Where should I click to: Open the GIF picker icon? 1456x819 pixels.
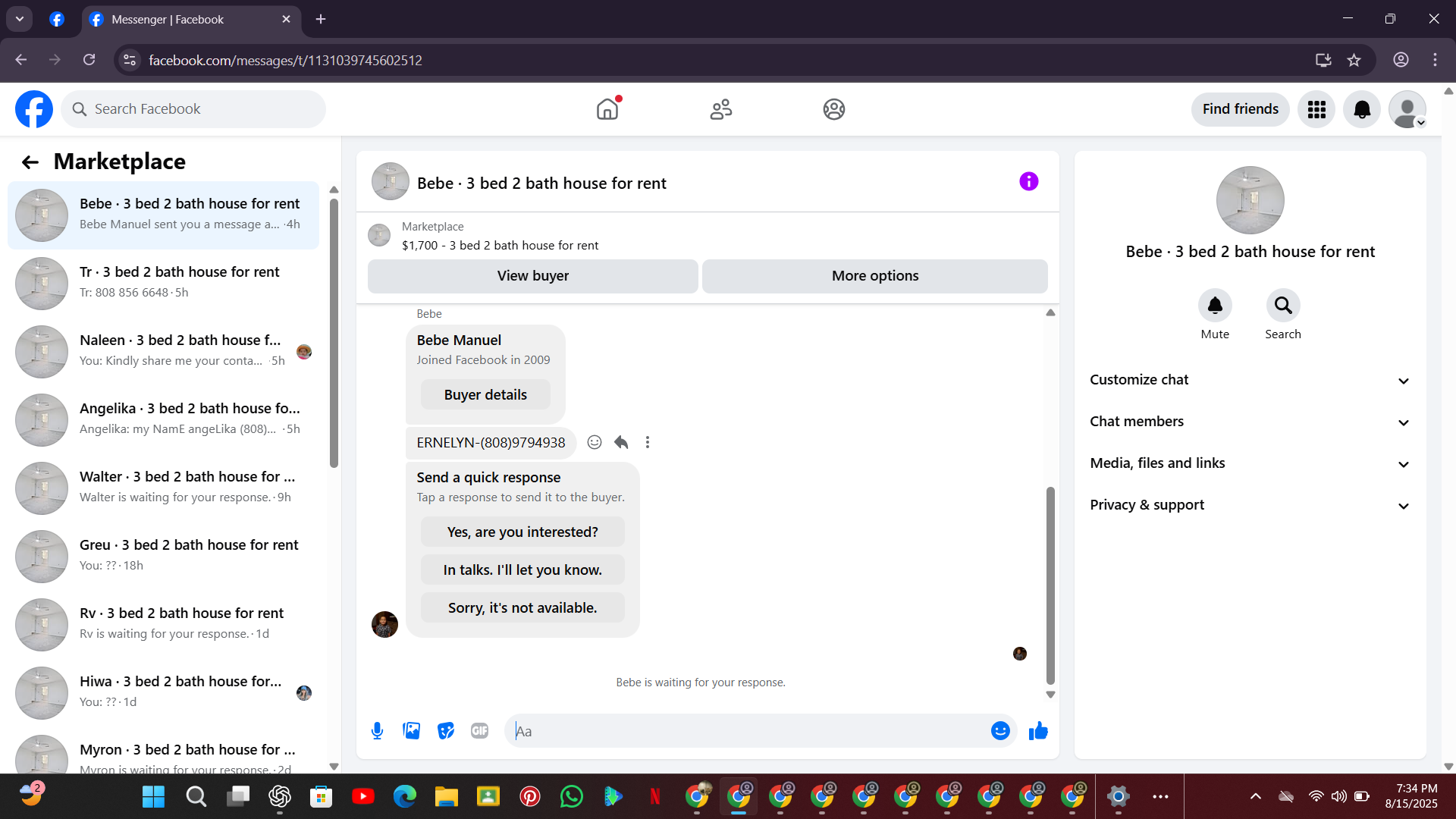tap(479, 731)
